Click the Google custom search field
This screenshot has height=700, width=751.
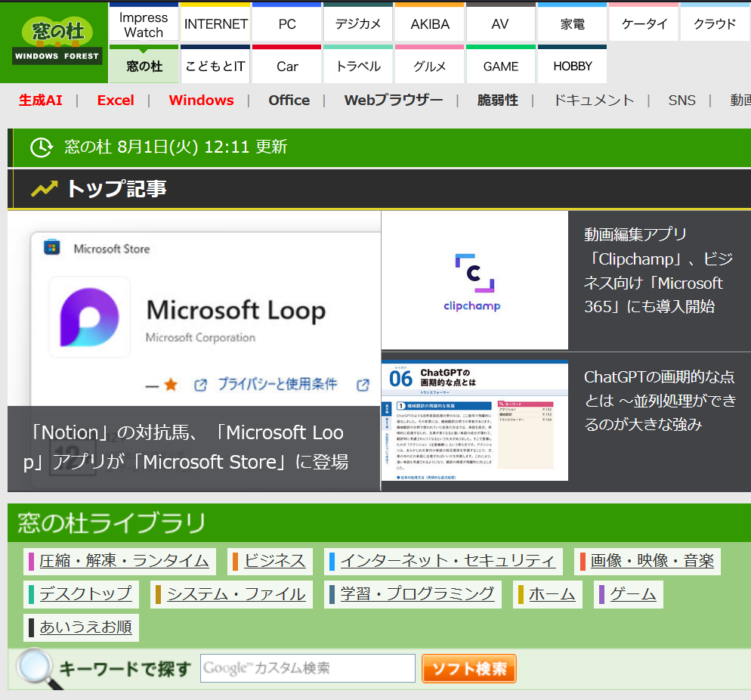[x=307, y=668]
